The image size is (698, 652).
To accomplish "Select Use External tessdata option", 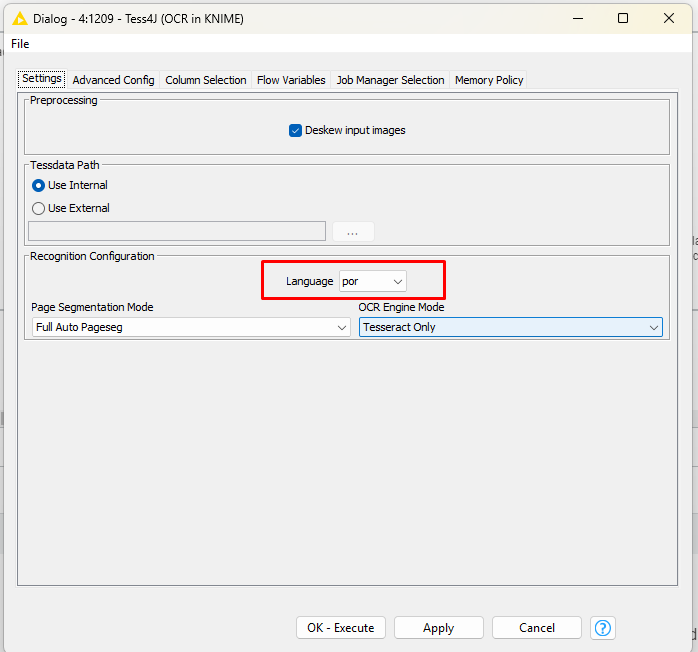I will click(39, 208).
